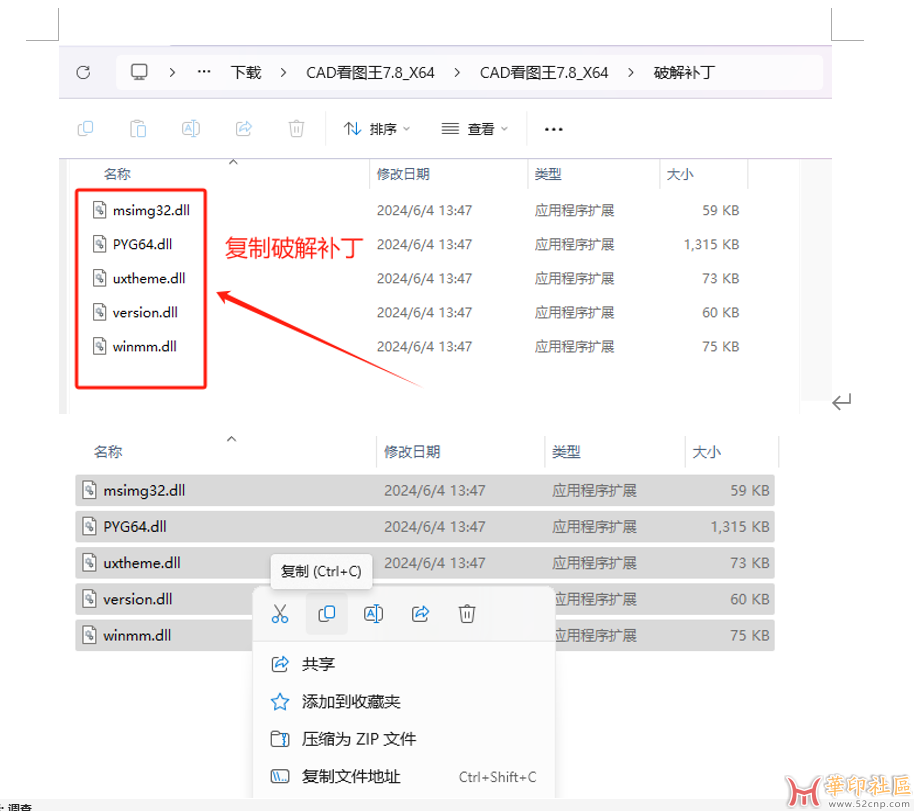
Task: Click the msimg32.dll file icon in upper list
Action: click(x=100, y=210)
